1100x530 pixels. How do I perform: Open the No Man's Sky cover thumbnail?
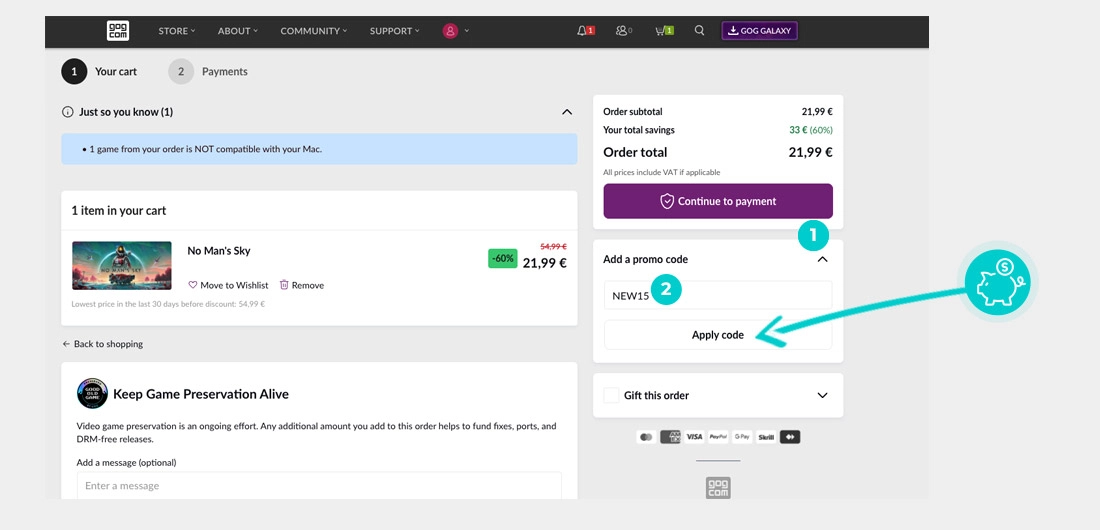pyautogui.click(x=121, y=265)
